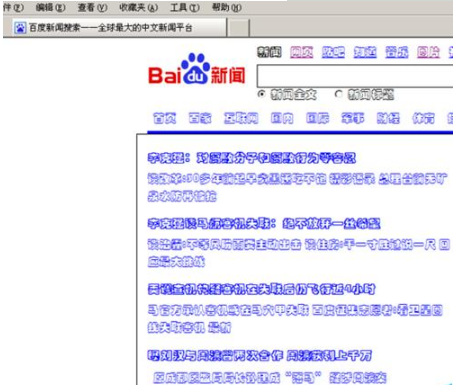Open sub-story 马官方承认客机或在马六甲失联

click(228, 310)
